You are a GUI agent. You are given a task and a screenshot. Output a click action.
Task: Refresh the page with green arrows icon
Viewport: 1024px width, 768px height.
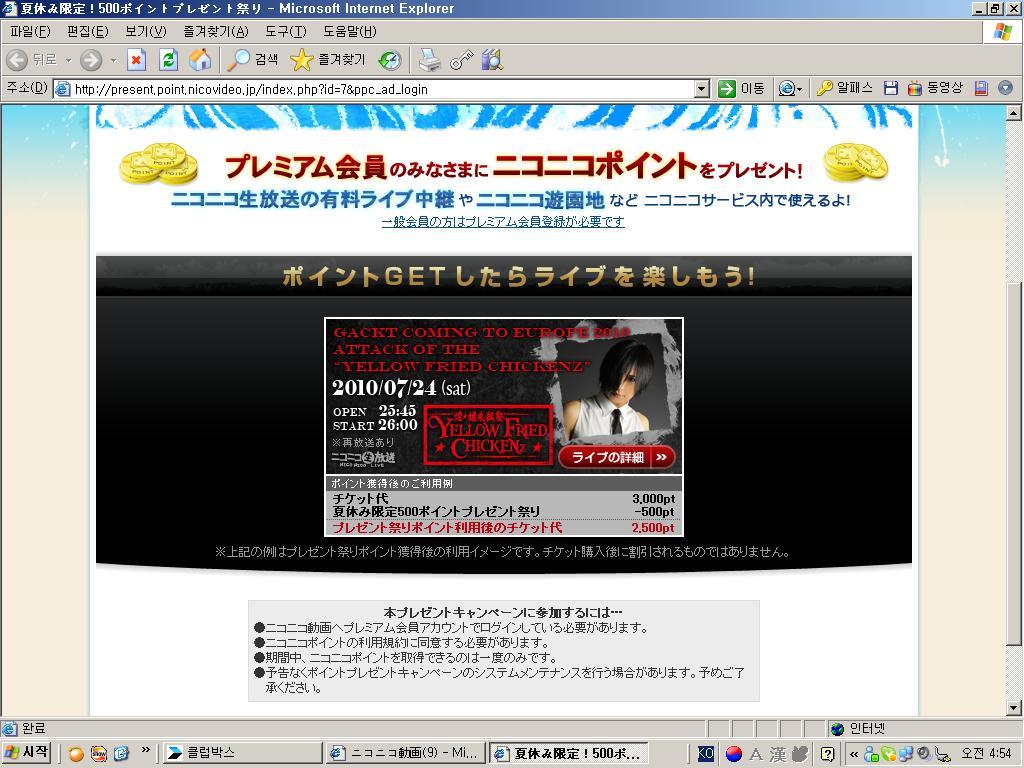(168, 60)
